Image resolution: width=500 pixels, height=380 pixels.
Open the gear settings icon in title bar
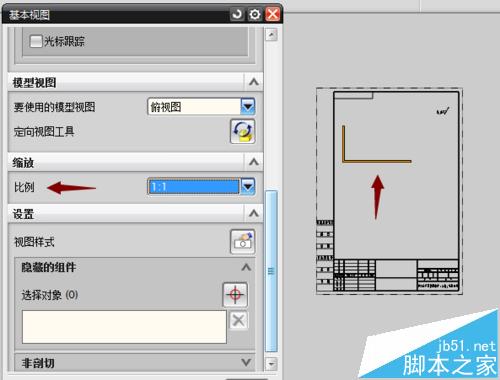(x=255, y=14)
